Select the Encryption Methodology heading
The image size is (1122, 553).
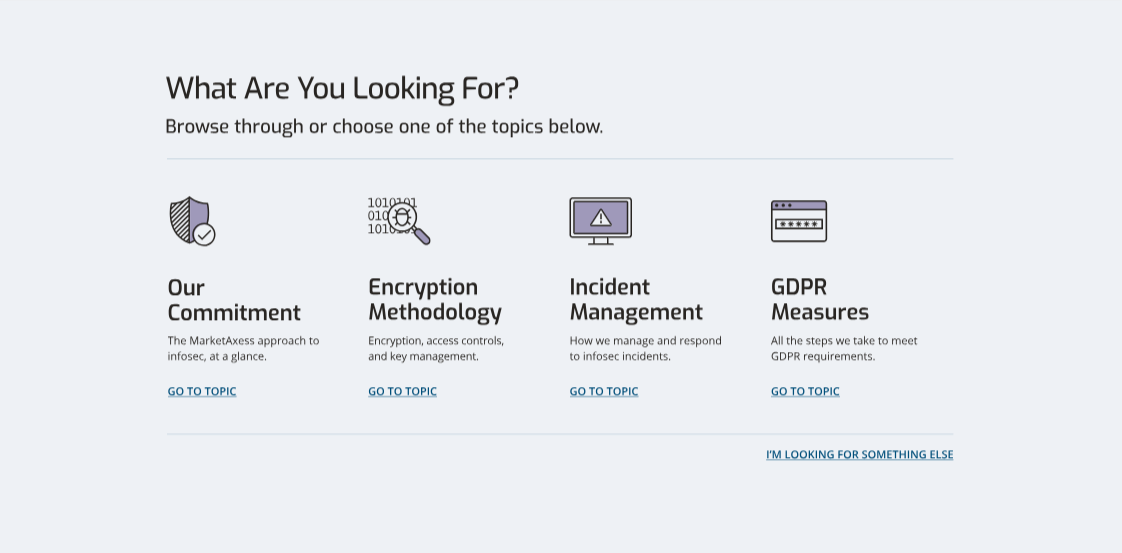pyautogui.click(x=435, y=300)
